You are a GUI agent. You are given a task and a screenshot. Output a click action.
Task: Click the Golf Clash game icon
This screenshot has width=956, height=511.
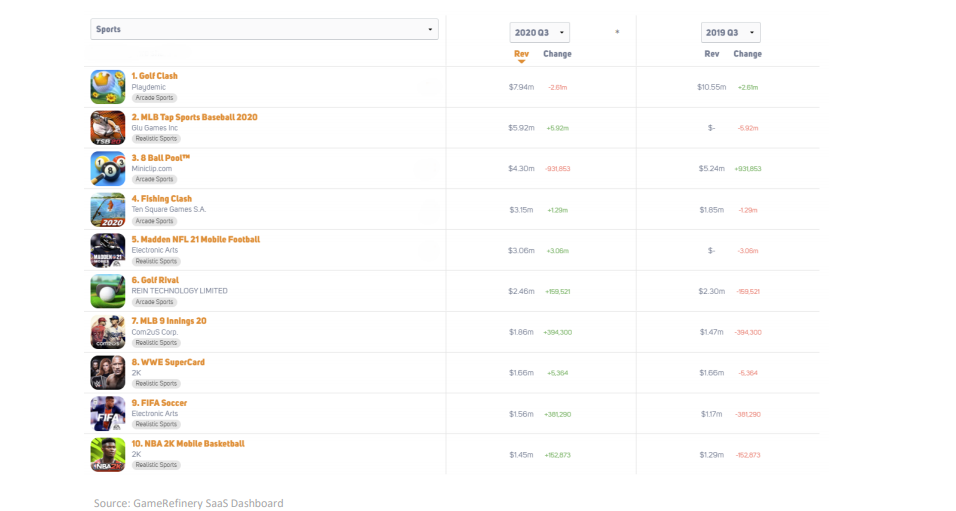tap(108, 87)
